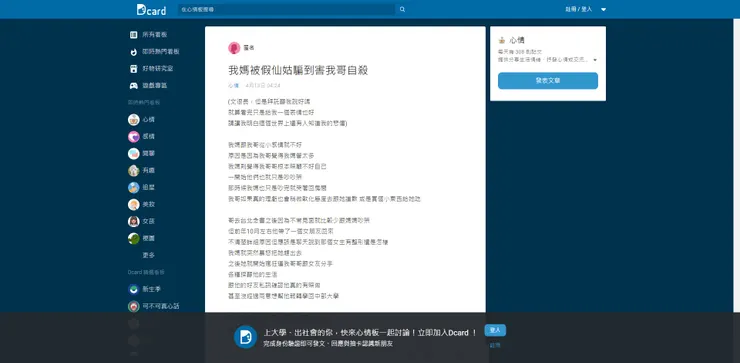Select the 女孩 board icon

134,221
